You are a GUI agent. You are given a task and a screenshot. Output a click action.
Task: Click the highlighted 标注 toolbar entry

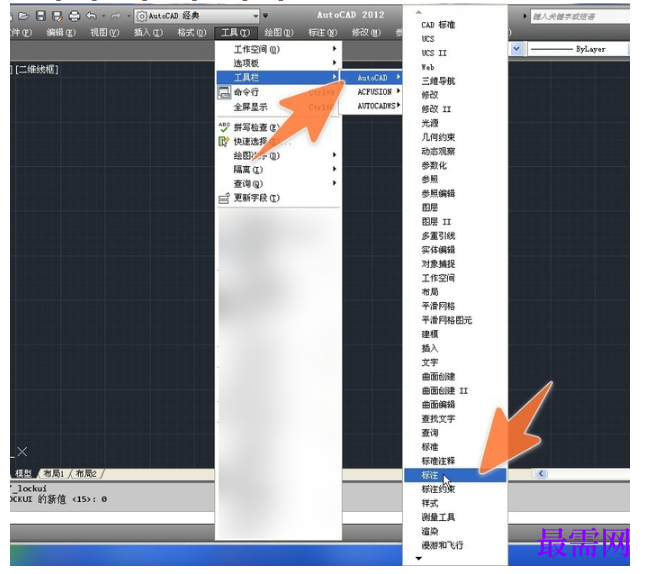[455, 475]
